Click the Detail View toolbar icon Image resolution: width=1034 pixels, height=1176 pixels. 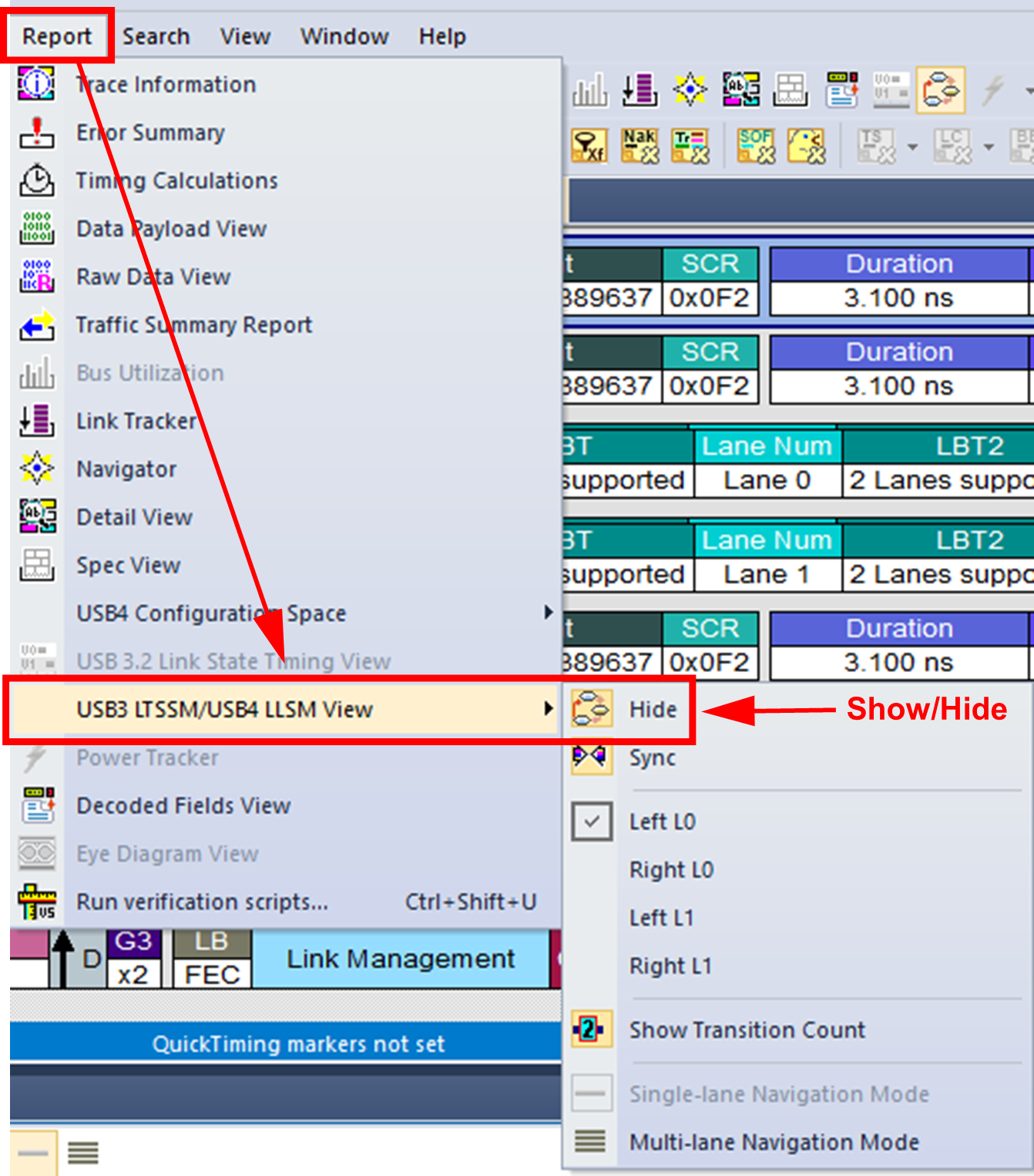(x=740, y=89)
